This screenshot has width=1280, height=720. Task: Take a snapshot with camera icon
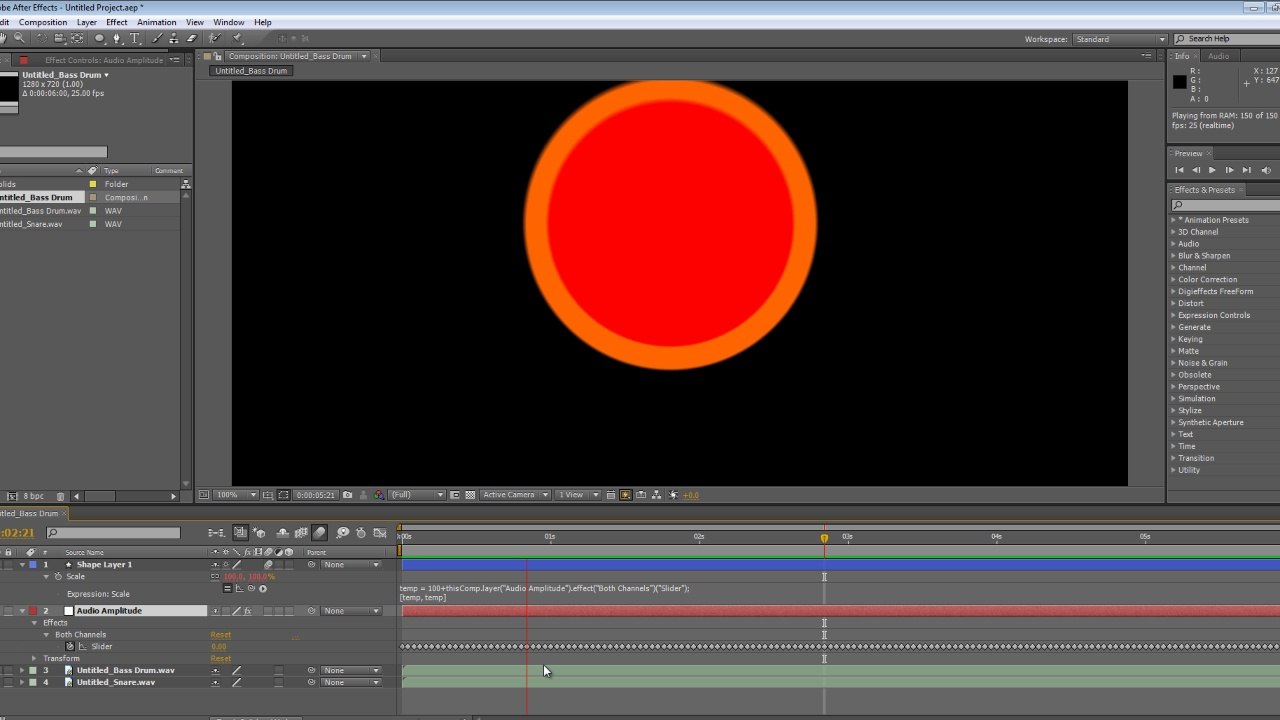click(x=347, y=494)
